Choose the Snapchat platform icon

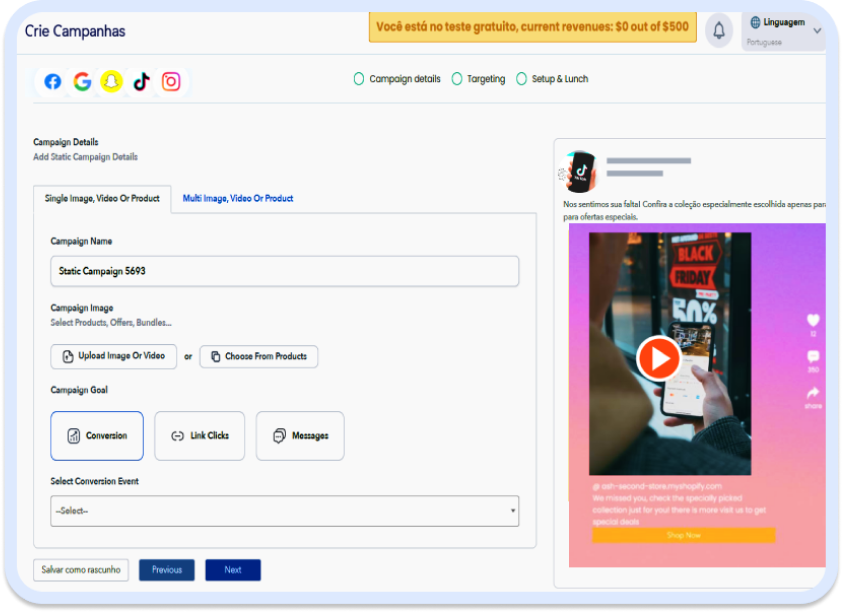pos(111,82)
